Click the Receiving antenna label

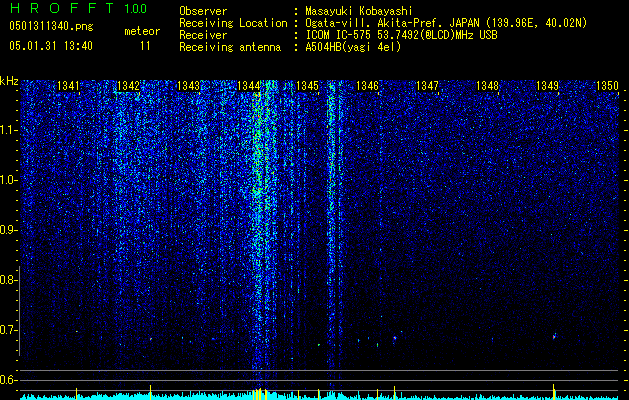[x=230, y=47]
